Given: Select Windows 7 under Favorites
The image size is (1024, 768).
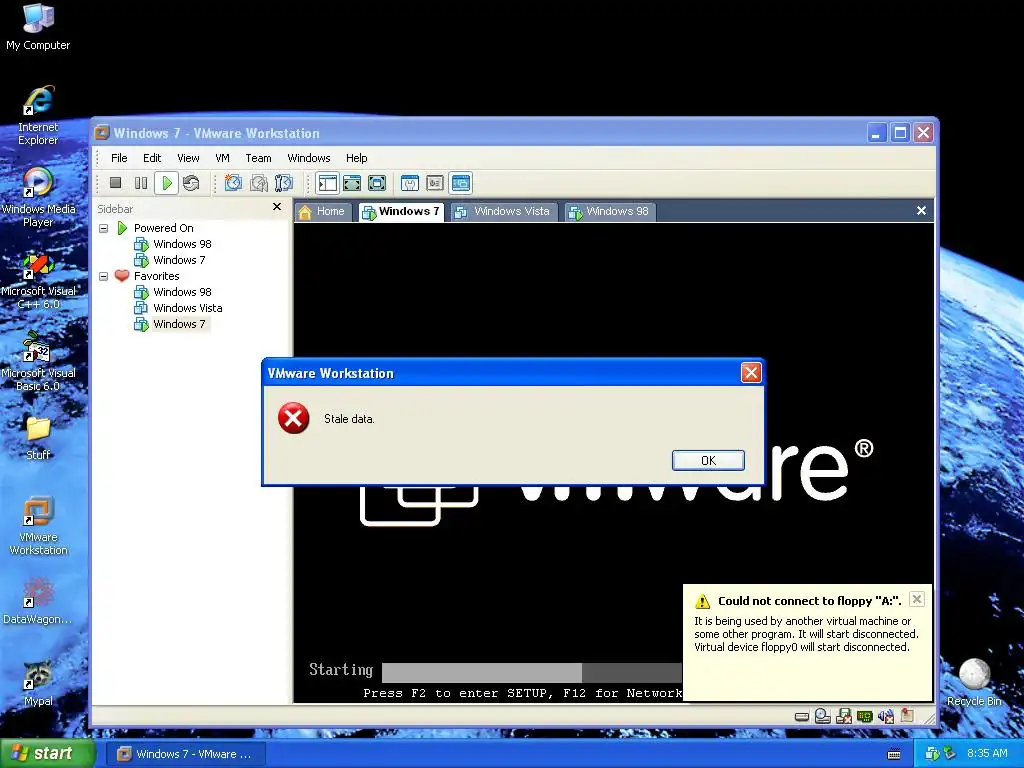Looking at the screenshot, I should [x=179, y=324].
